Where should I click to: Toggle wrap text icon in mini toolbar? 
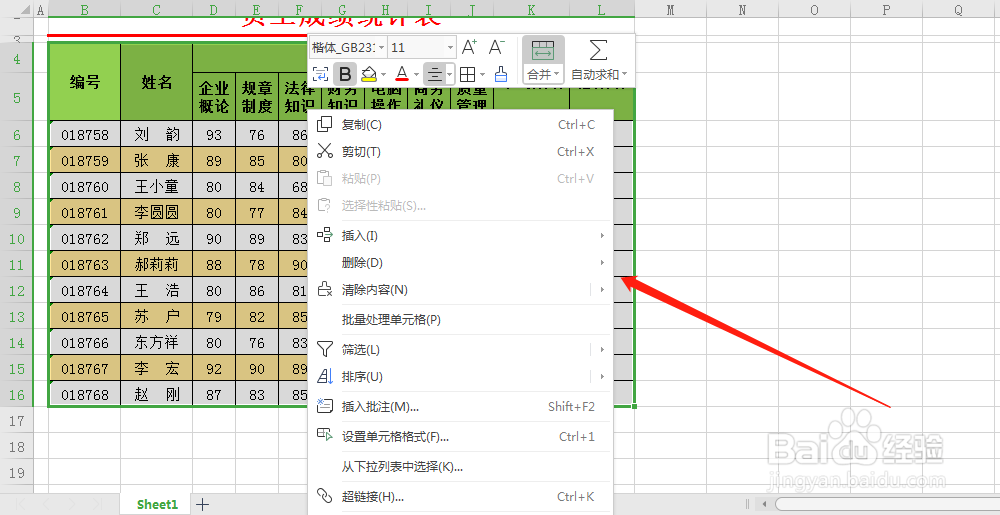[x=320, y=75]
